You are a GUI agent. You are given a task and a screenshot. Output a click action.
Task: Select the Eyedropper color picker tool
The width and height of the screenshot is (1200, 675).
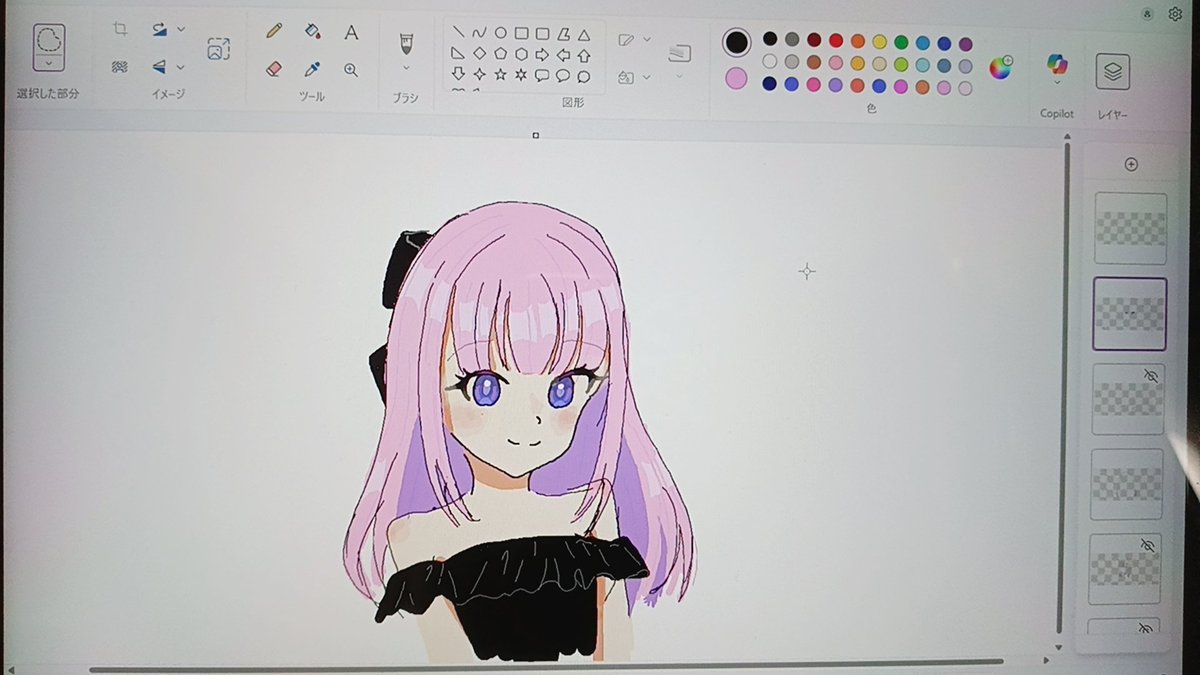(x=313, y=69)
